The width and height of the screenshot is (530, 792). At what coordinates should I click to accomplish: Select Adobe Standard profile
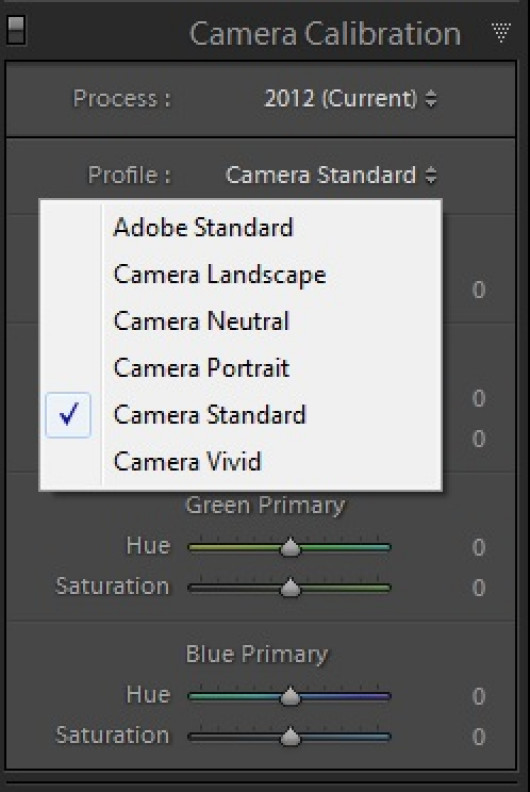click(240, 227)
